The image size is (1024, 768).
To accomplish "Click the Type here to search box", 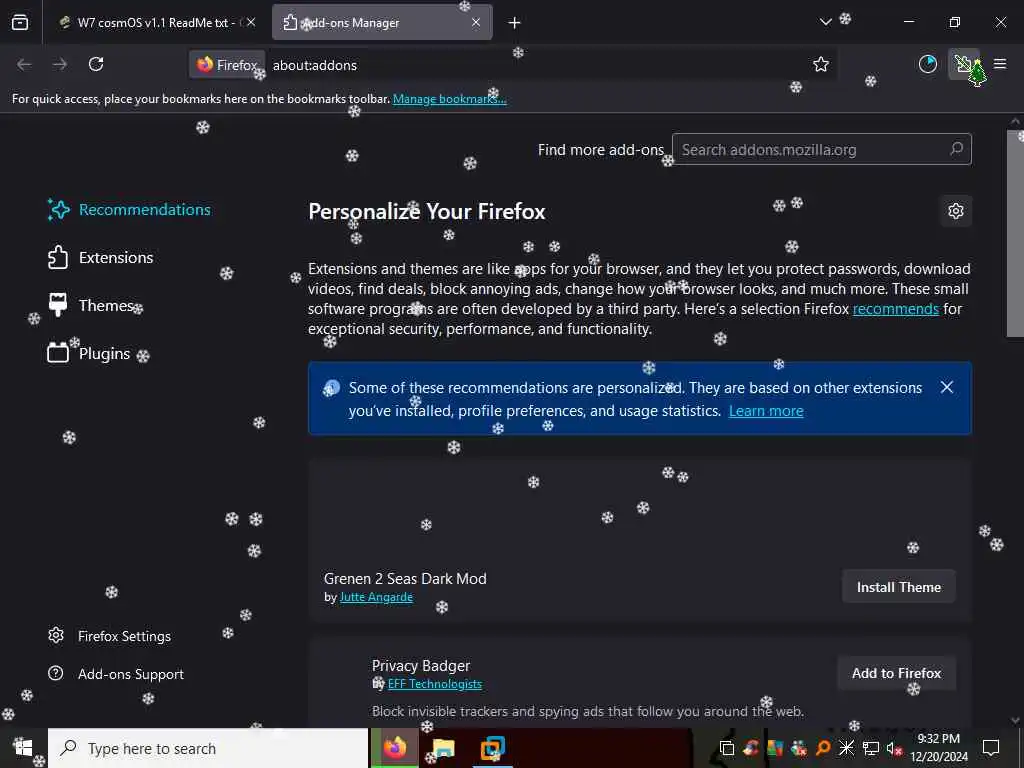I will [x=208, y=748].
